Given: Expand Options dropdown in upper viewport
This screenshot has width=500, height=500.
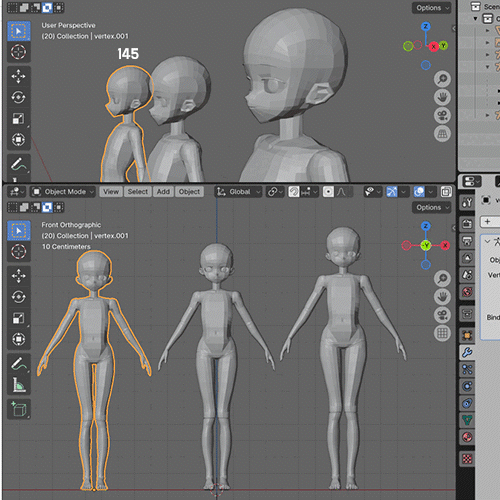Looking at the screenshot, I should pos(432,8).
